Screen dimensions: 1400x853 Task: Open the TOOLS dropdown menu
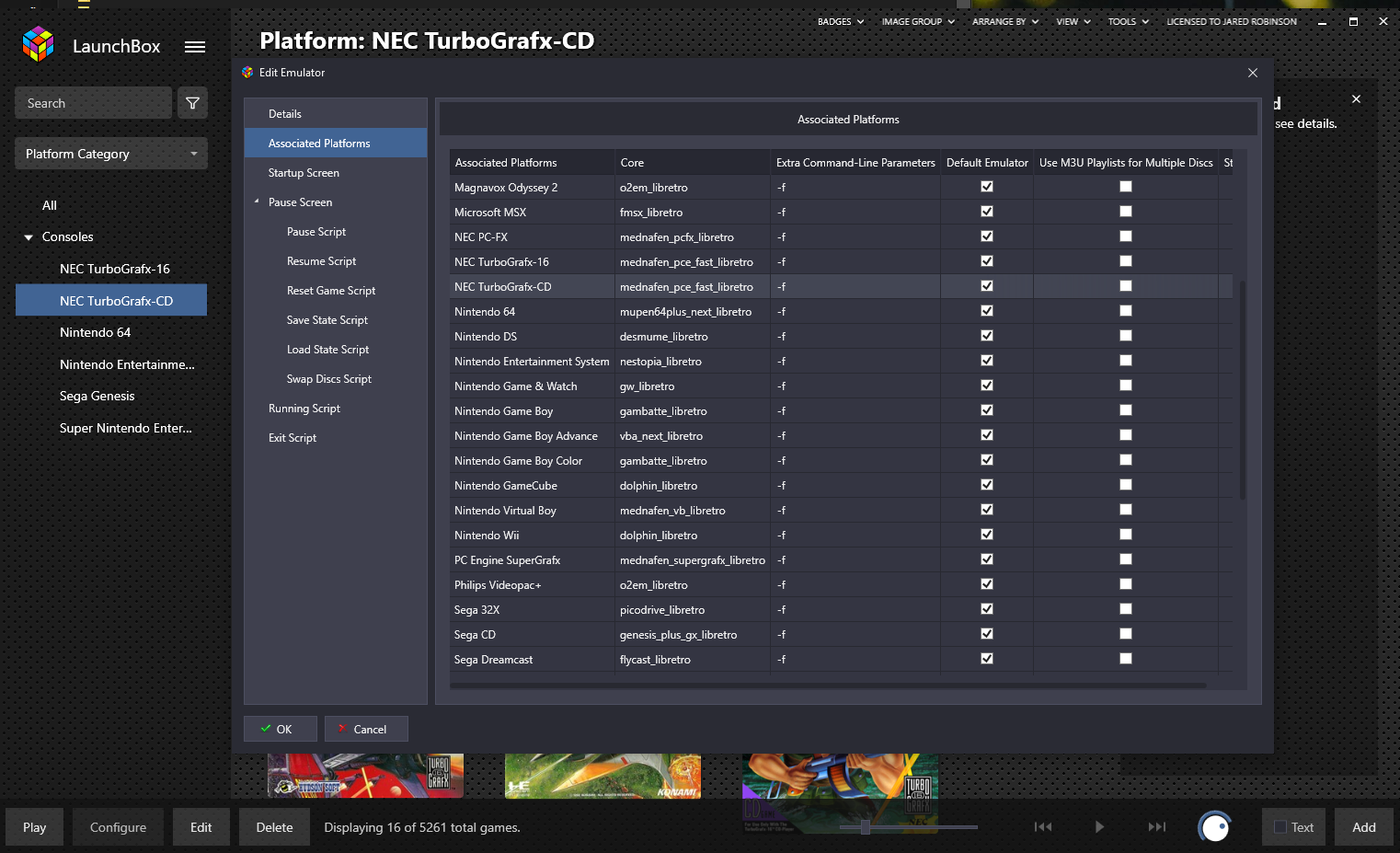1129,21
